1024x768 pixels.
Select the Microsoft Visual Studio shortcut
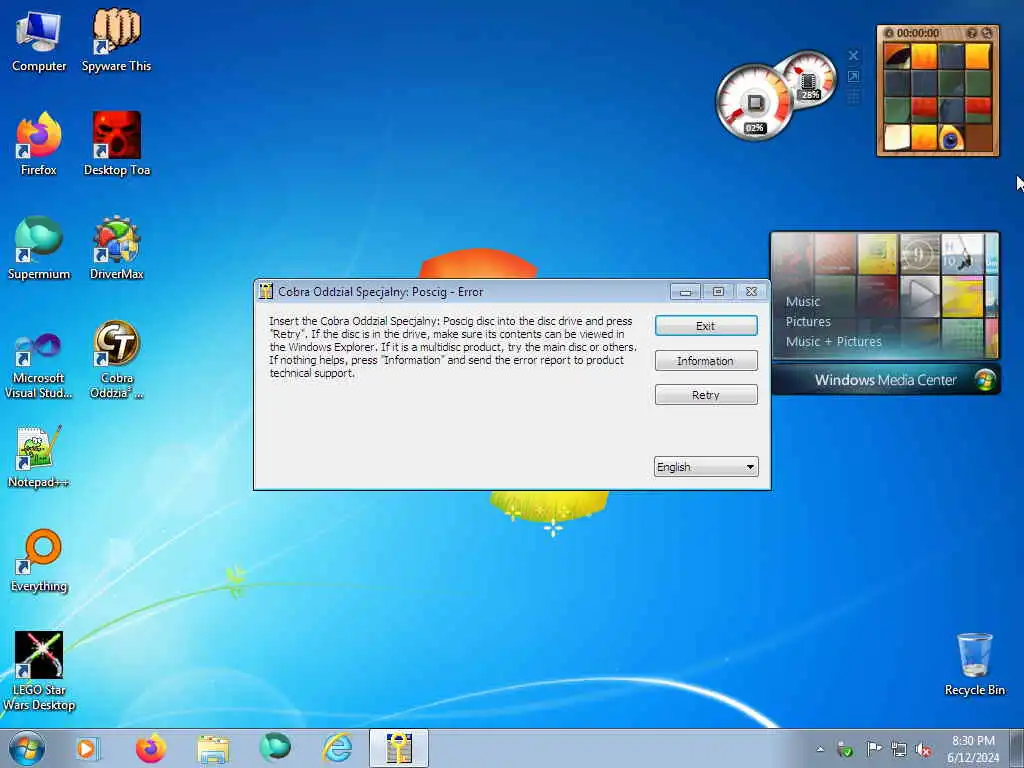click(39, 366)
